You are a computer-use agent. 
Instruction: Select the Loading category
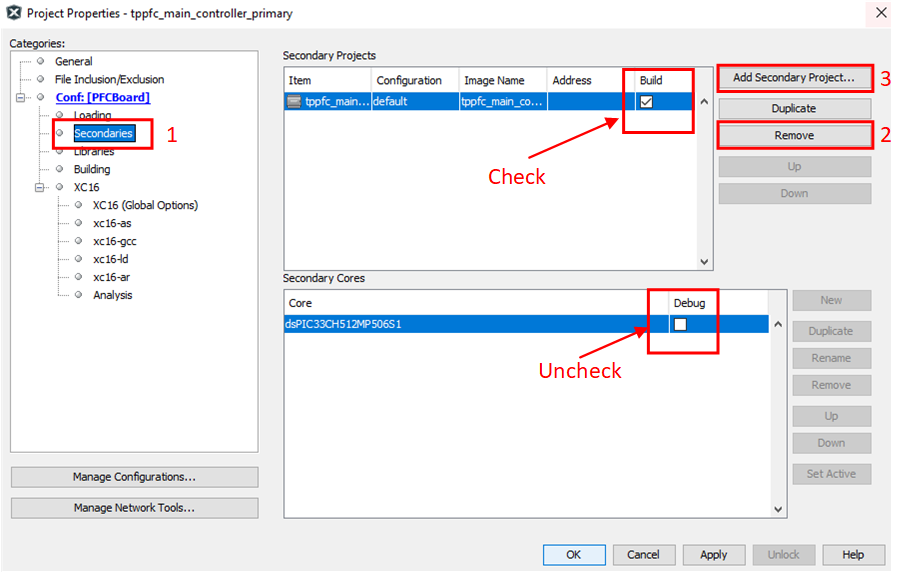click(x=92, y=115)
